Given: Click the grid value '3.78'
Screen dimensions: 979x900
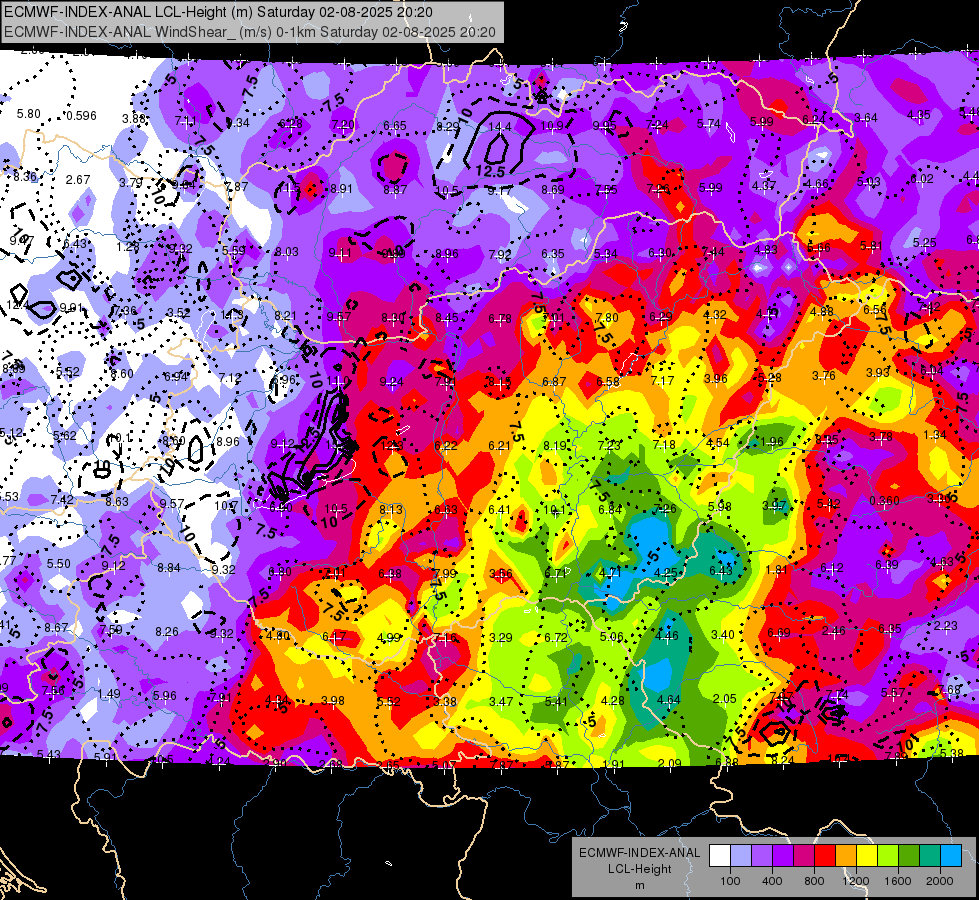Looking at the screenshot, I should 880,437.
